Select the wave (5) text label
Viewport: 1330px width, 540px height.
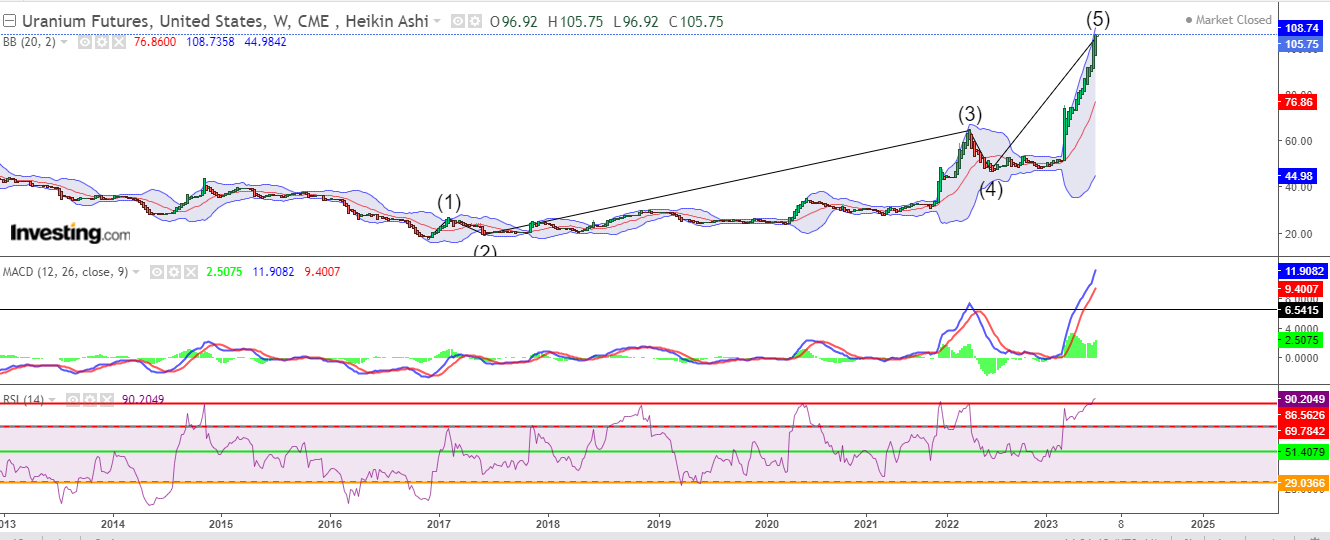(x=1098, y=18)
